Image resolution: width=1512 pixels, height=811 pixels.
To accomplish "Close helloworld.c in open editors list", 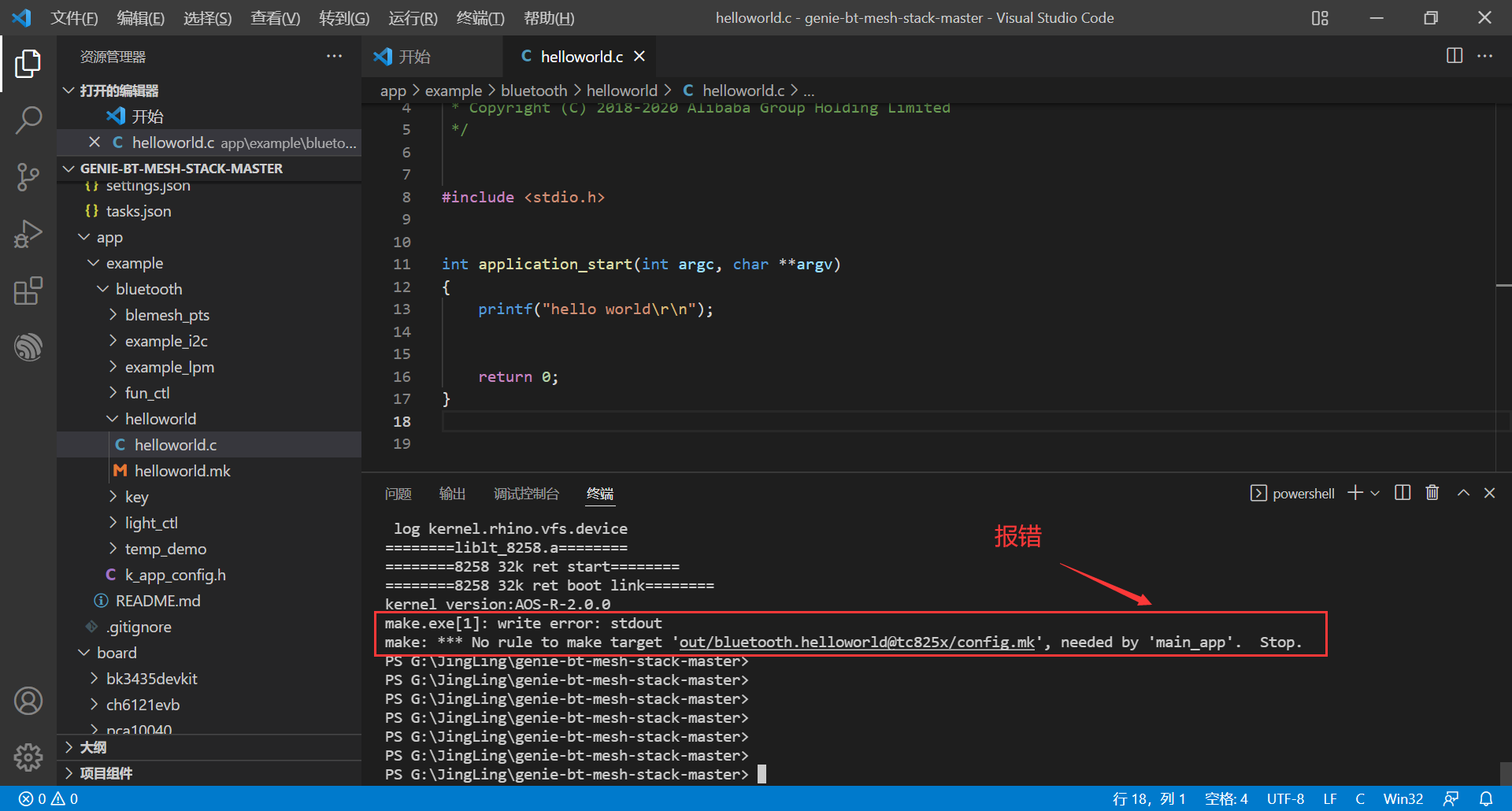I will pos(94,142).
